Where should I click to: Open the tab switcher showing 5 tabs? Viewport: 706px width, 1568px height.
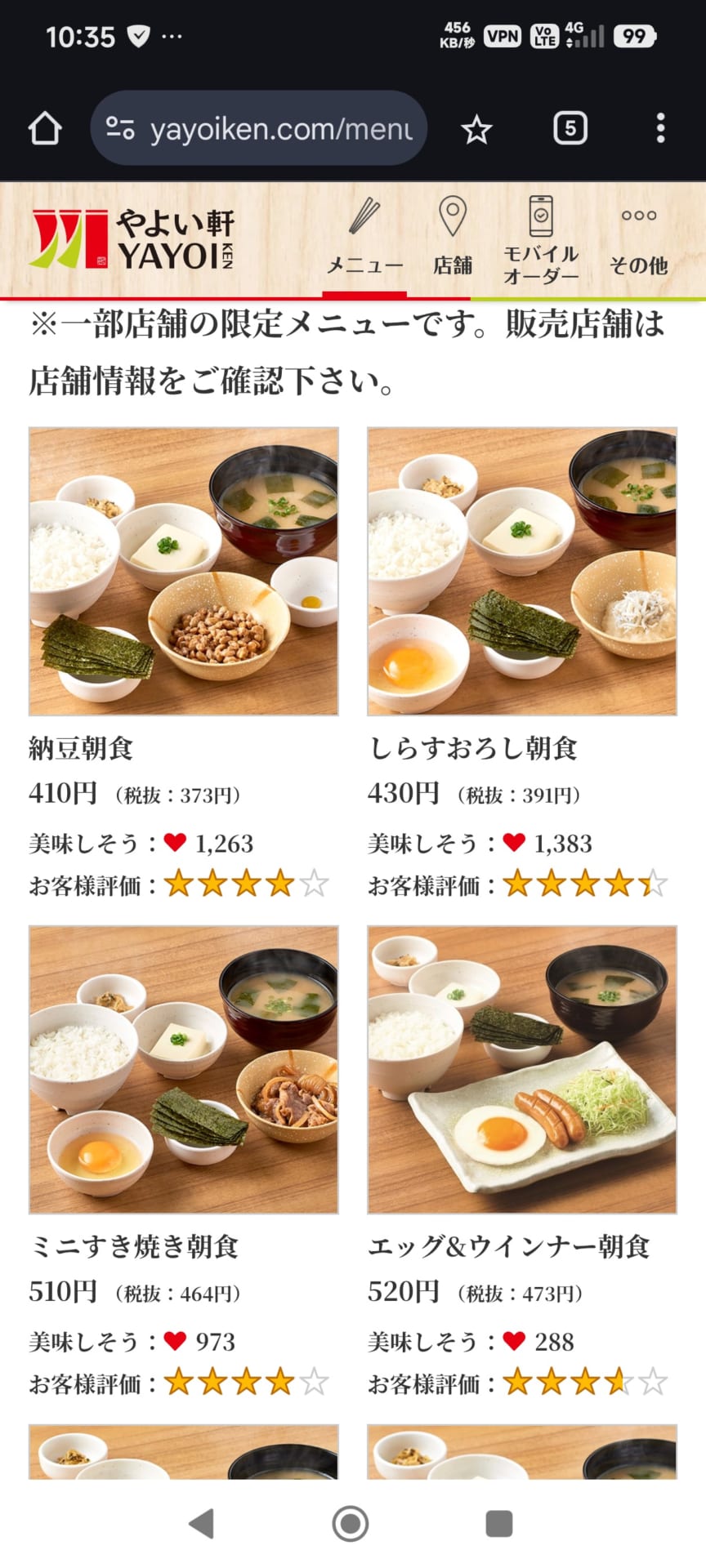tap(570, 128)
